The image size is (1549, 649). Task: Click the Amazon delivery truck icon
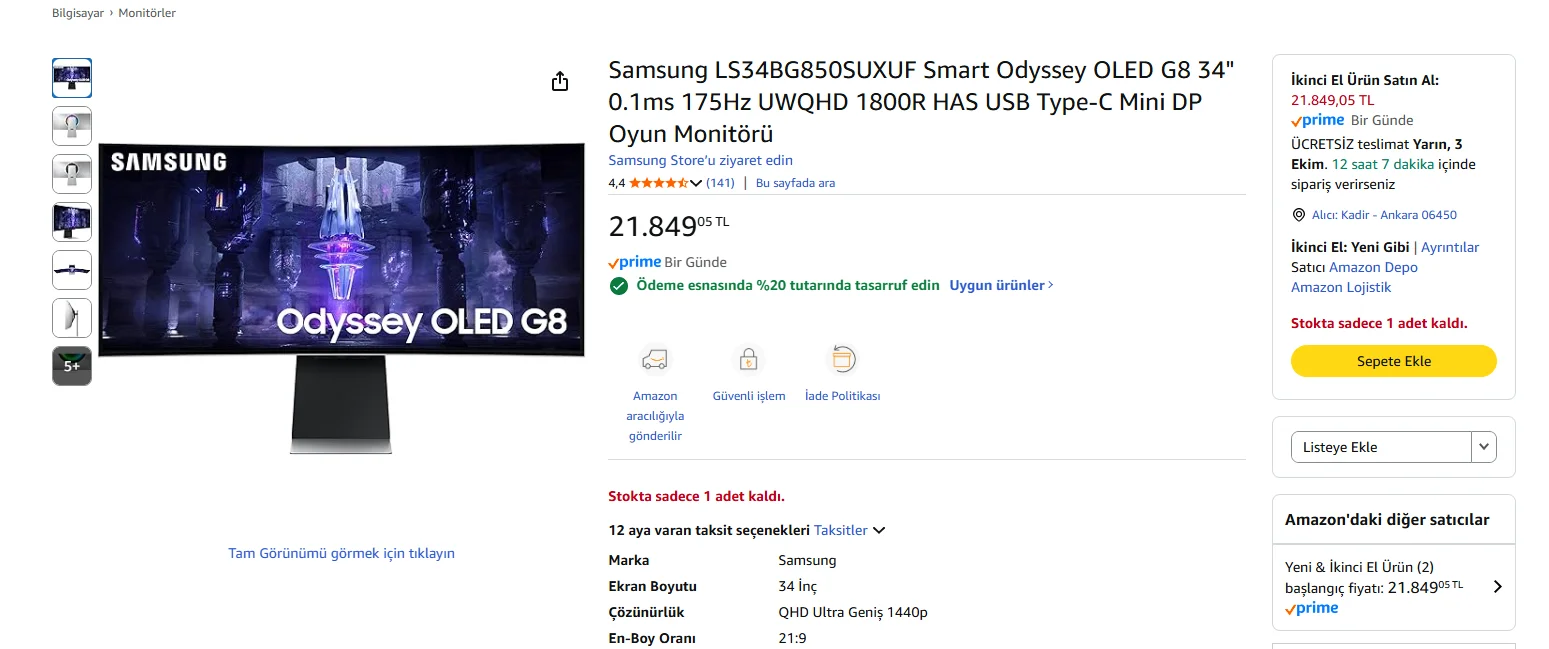click(x=654, y=359)
